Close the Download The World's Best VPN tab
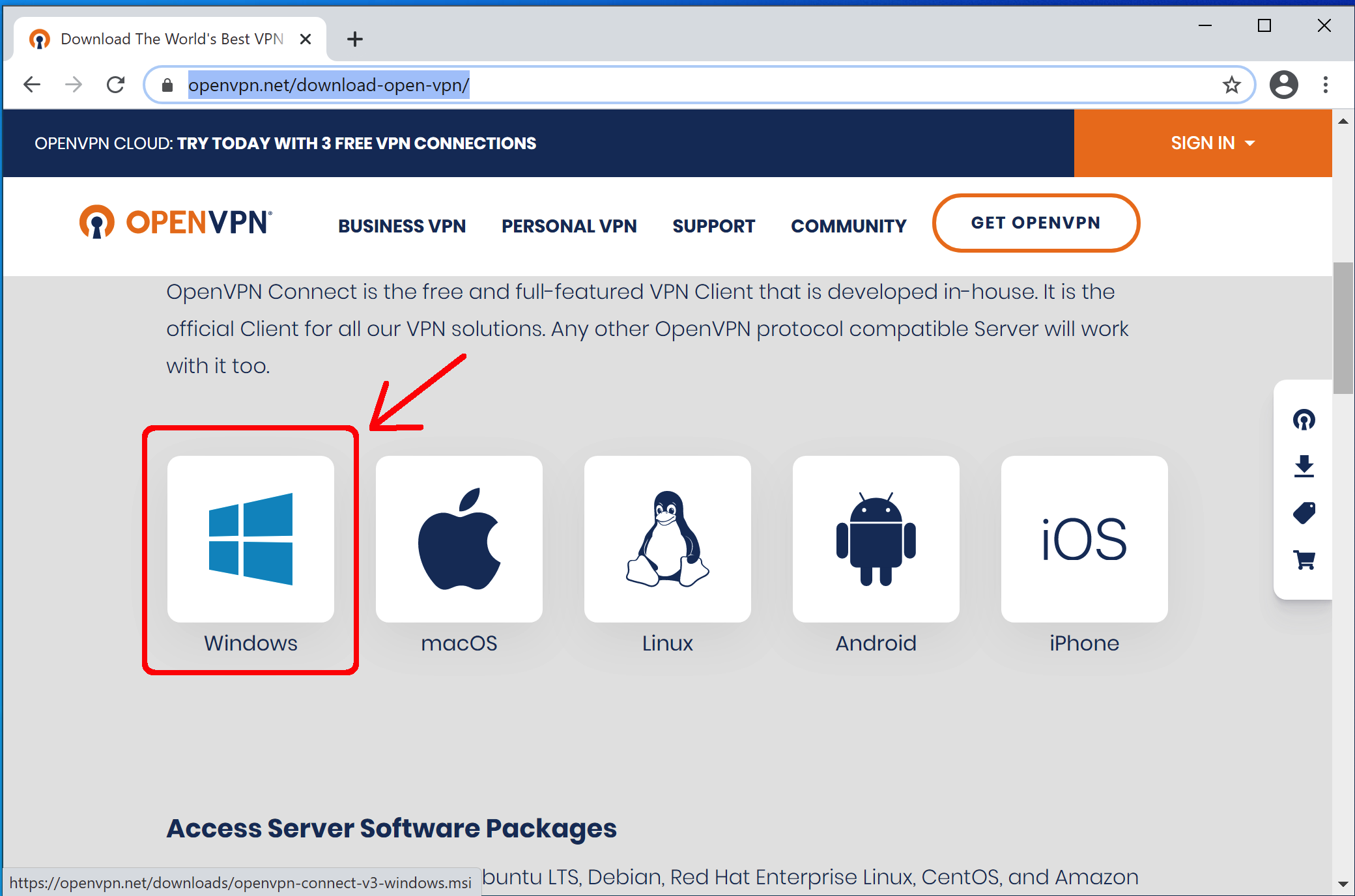This screenshot has height=896, width=1355. click(305, 39)
